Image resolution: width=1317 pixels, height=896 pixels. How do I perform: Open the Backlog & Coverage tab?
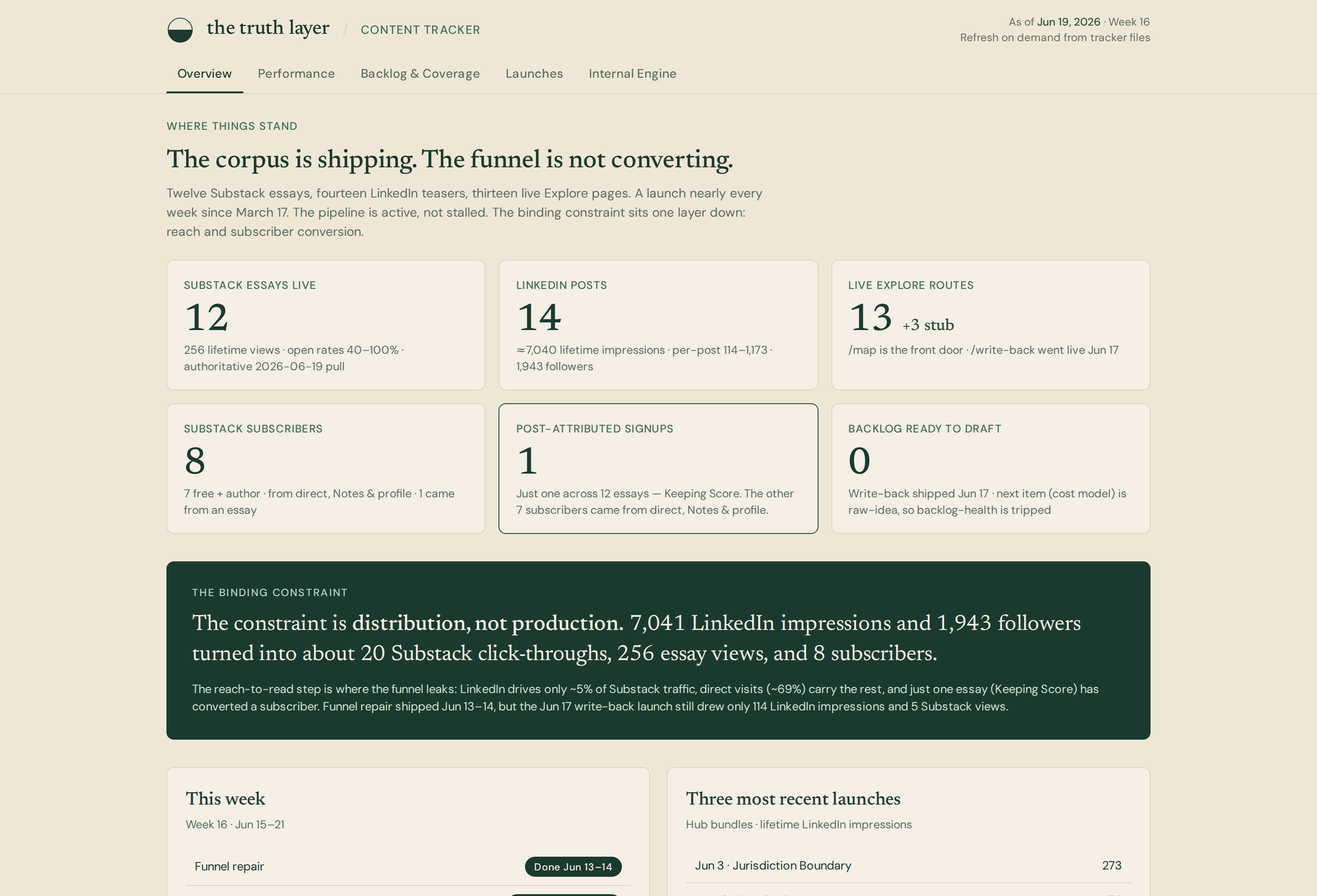click(x=420, y=74)
